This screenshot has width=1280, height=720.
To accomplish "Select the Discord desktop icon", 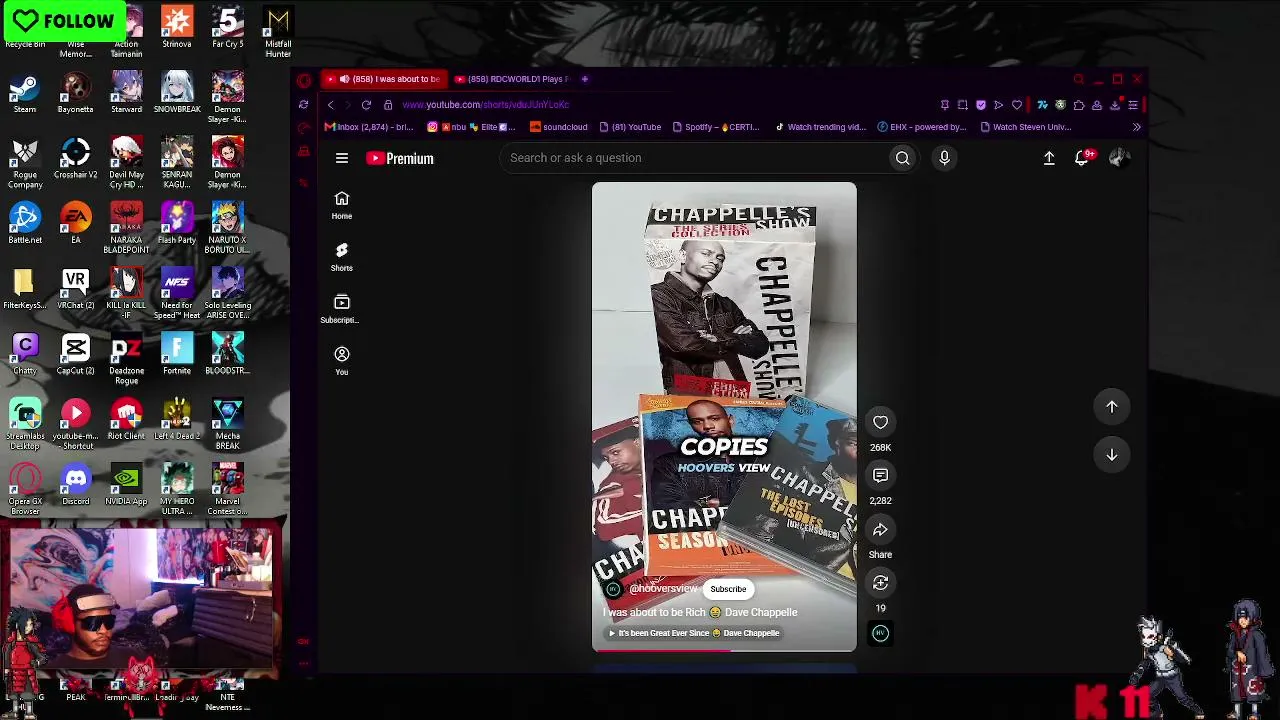I will [76, 486].
